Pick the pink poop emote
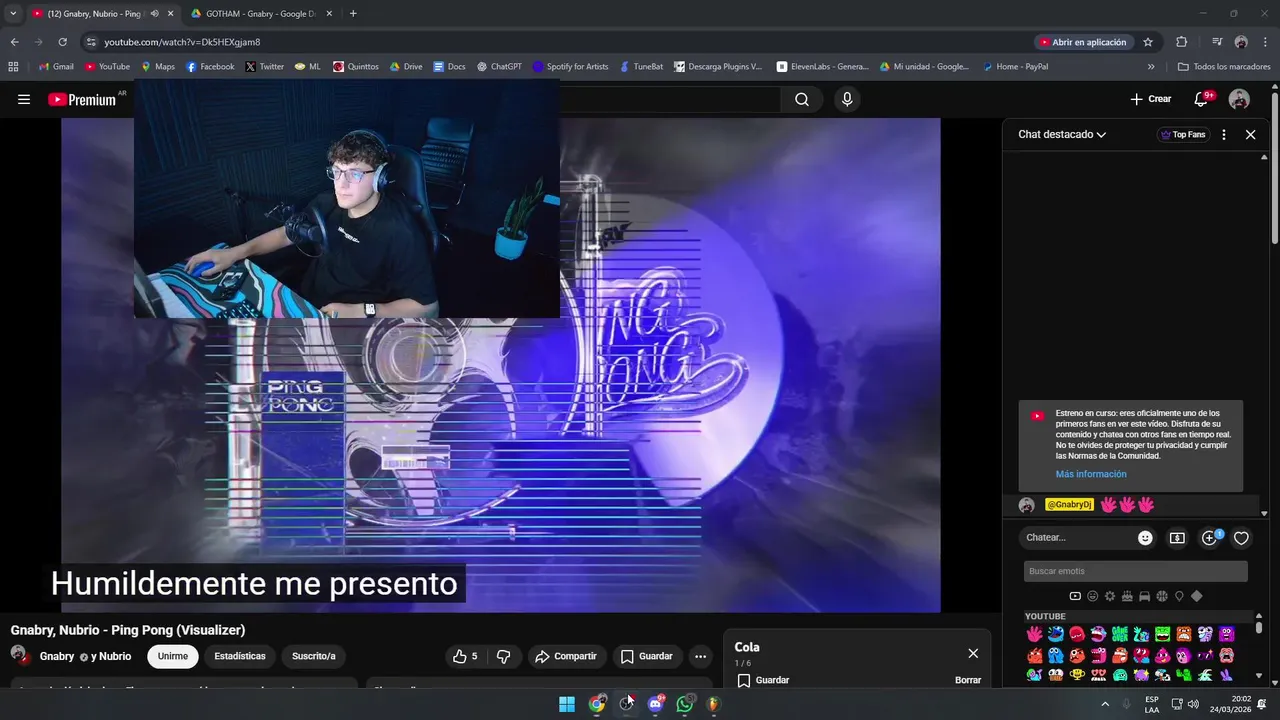Image resolution: width=1280 pixels, height=720 pixels. (x=1163, y=656)
